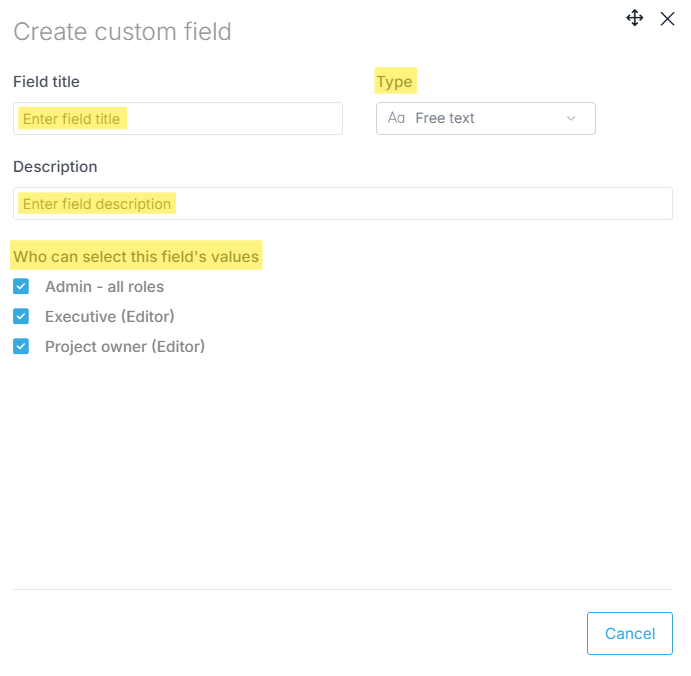Click the Create custom field title
Viewport: 691px width, 676px height.
pyautogui.click(x=122, y=32)
